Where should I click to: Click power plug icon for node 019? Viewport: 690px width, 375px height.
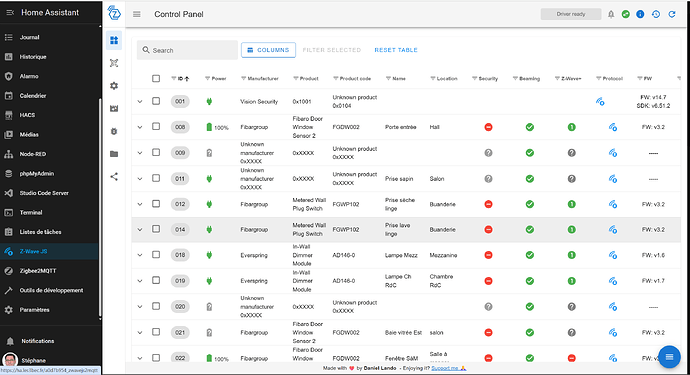tap(209, 281)
